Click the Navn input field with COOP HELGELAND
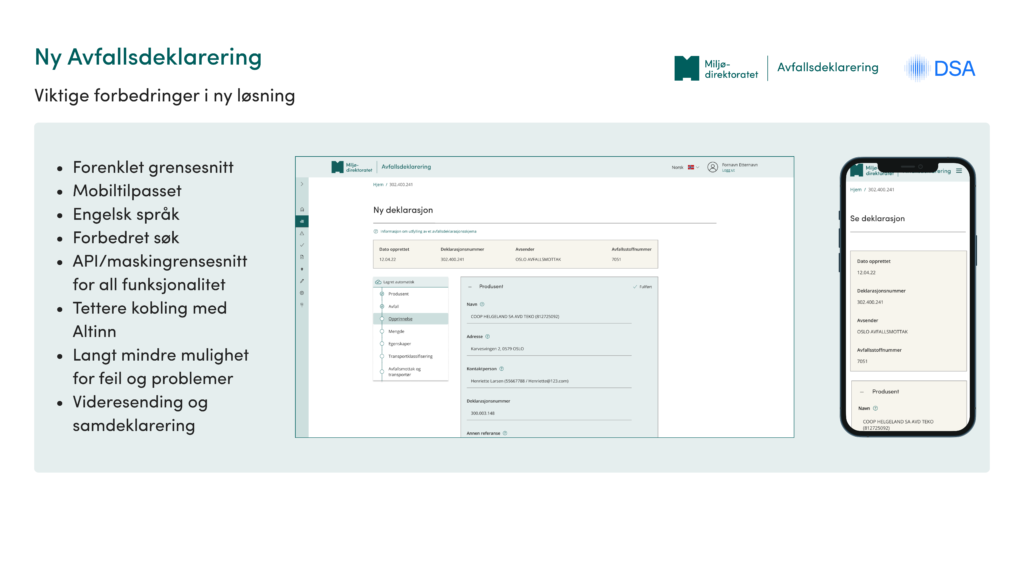The image size is (1024, 576). [x=548, y=317]
